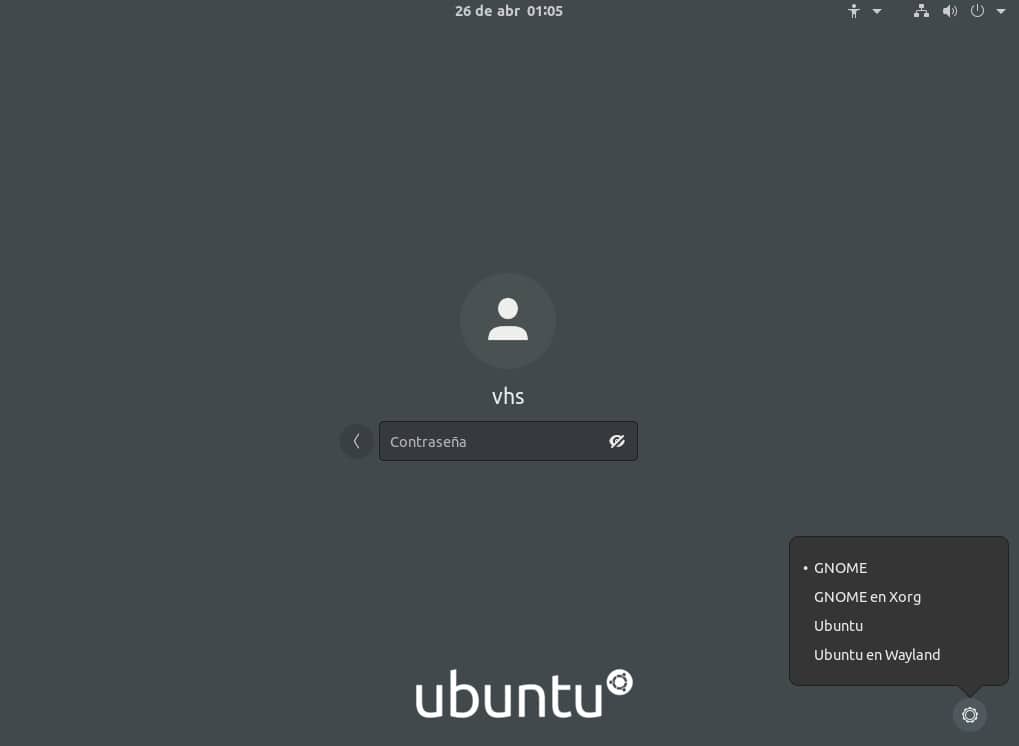Viewport: 1019px width, 746px height.
Task: Select GNOME from the session menu
Action: click(x=840, y=567)
